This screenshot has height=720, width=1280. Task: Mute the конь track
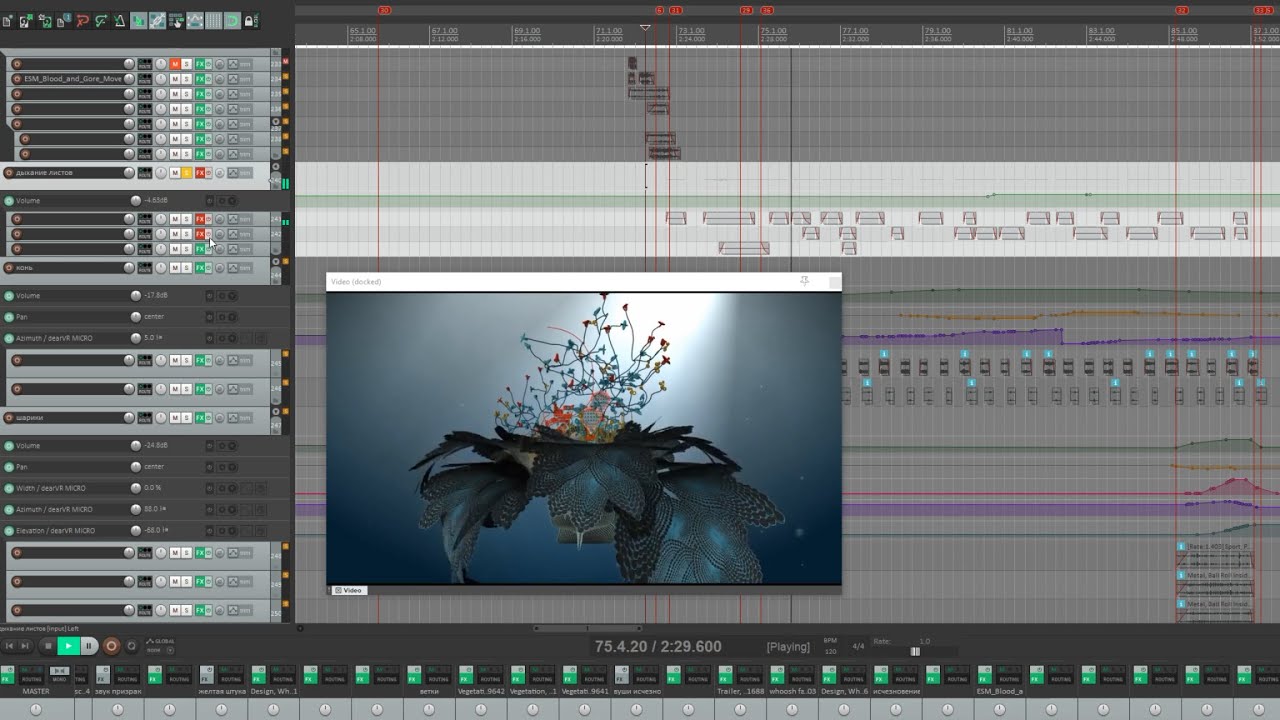pos(175,268)
